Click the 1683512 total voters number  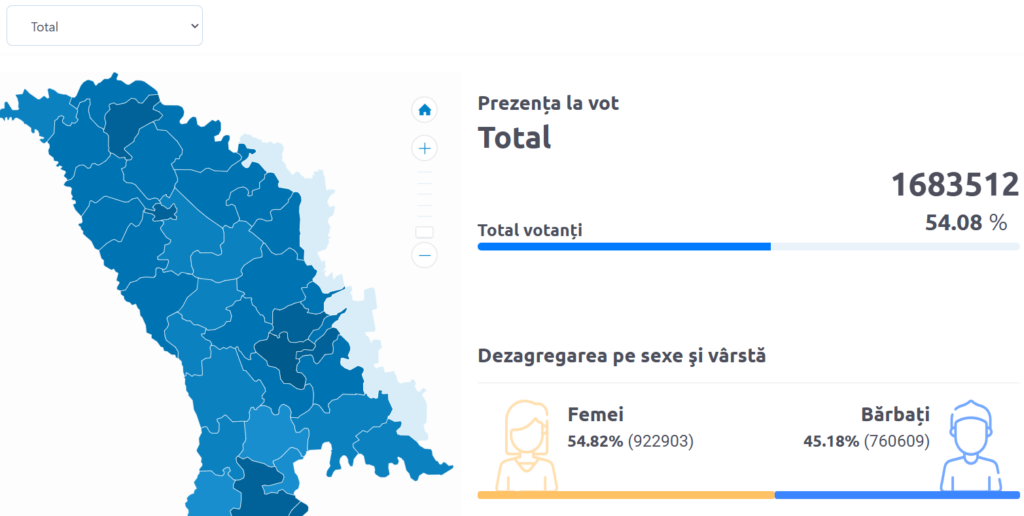[955, 185]
